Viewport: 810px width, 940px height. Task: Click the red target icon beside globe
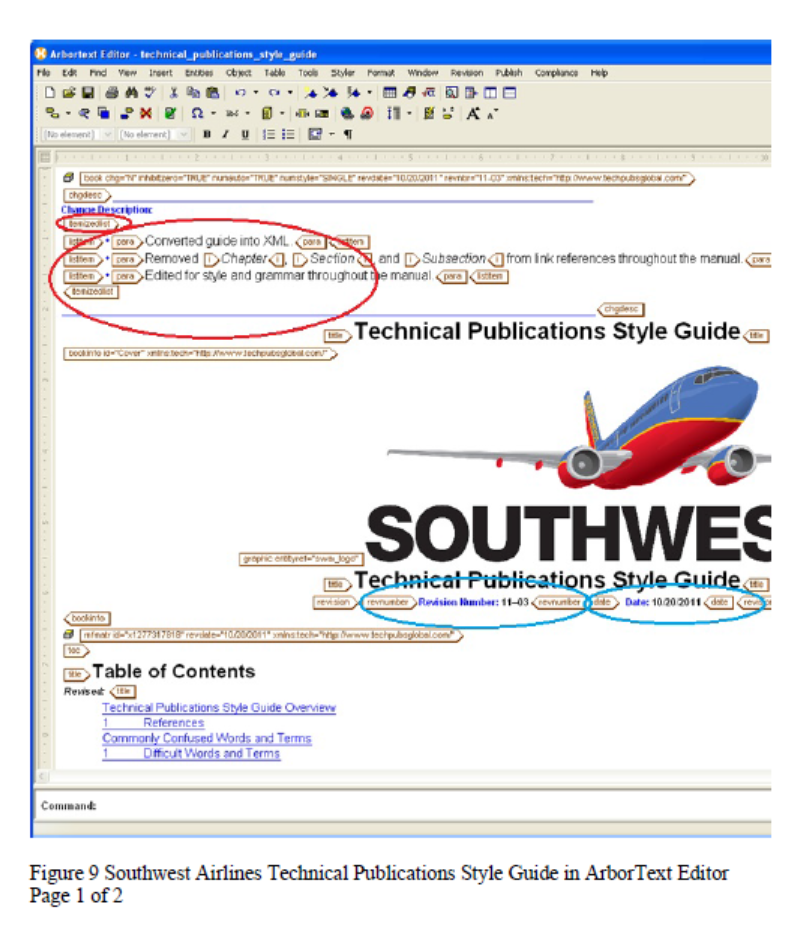(x=367, y=113)
